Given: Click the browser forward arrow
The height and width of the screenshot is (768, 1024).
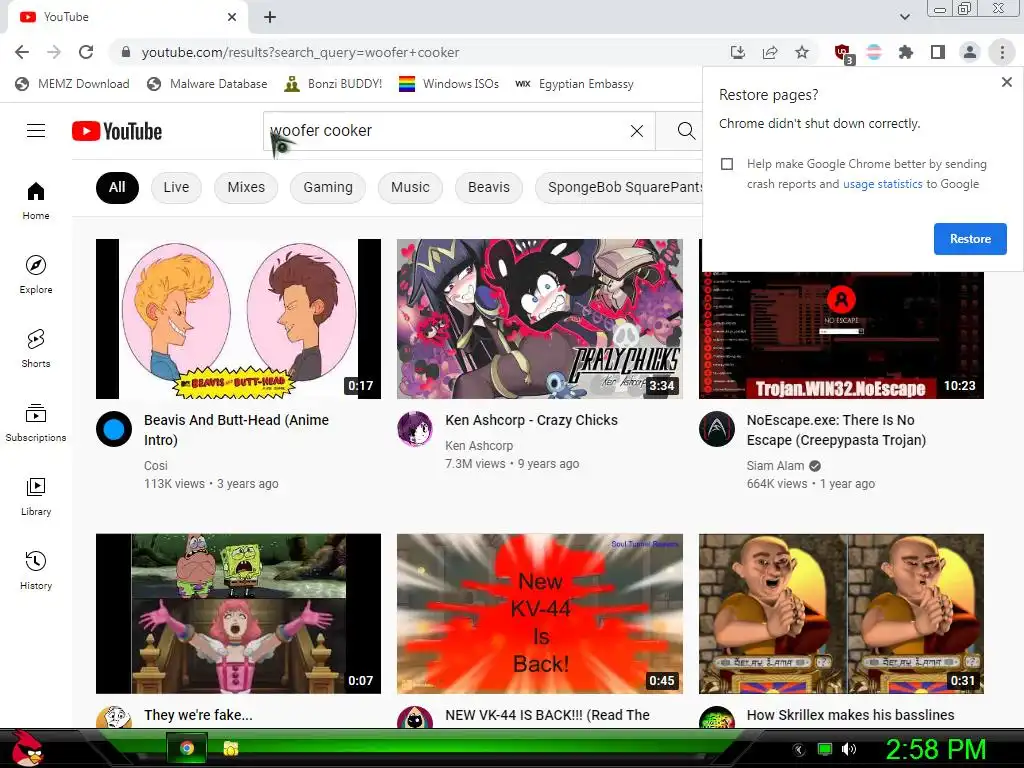Looking at the screenshot, I should (54, 52).
